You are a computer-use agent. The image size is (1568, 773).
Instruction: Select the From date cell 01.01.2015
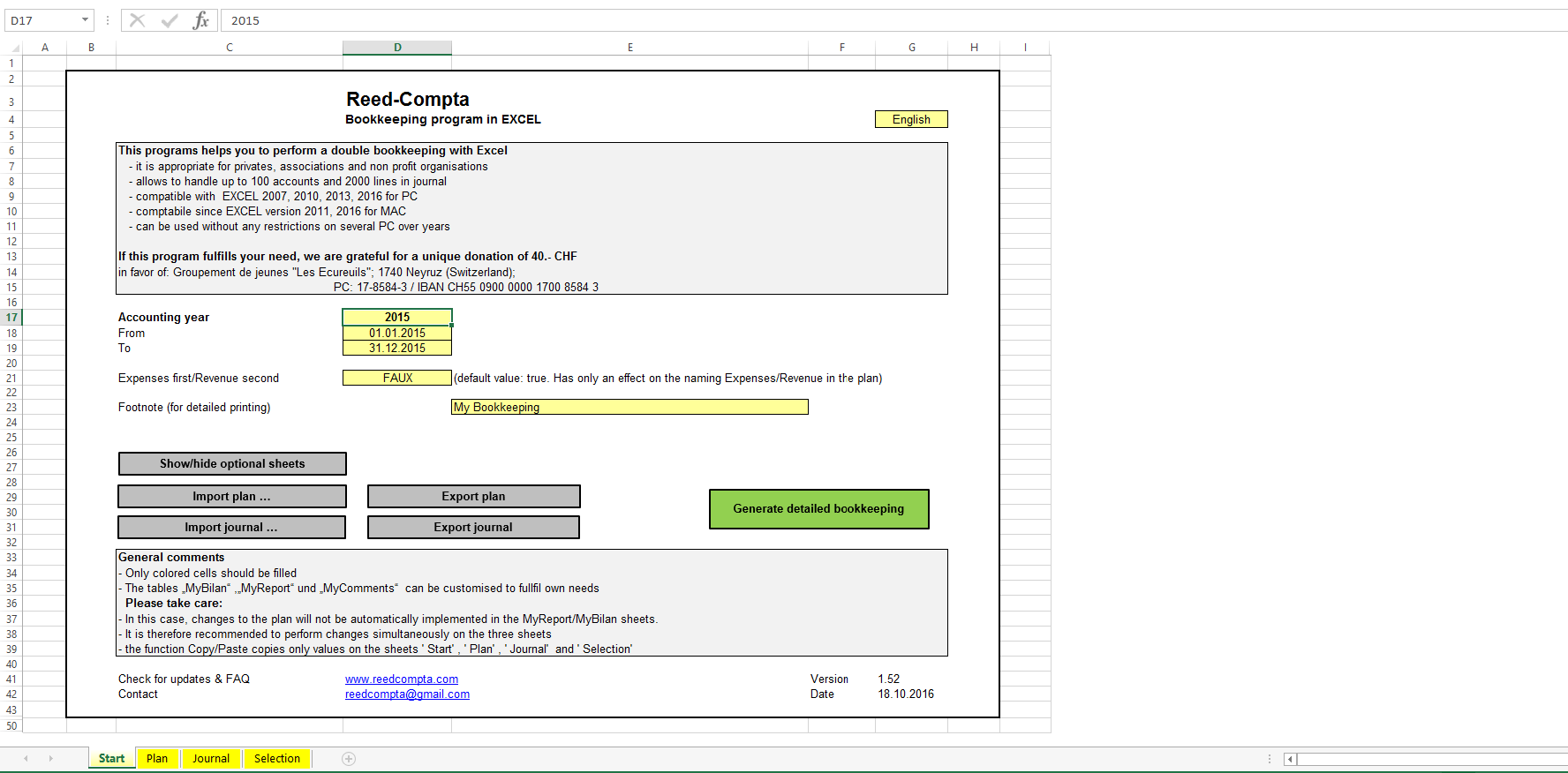397,333
